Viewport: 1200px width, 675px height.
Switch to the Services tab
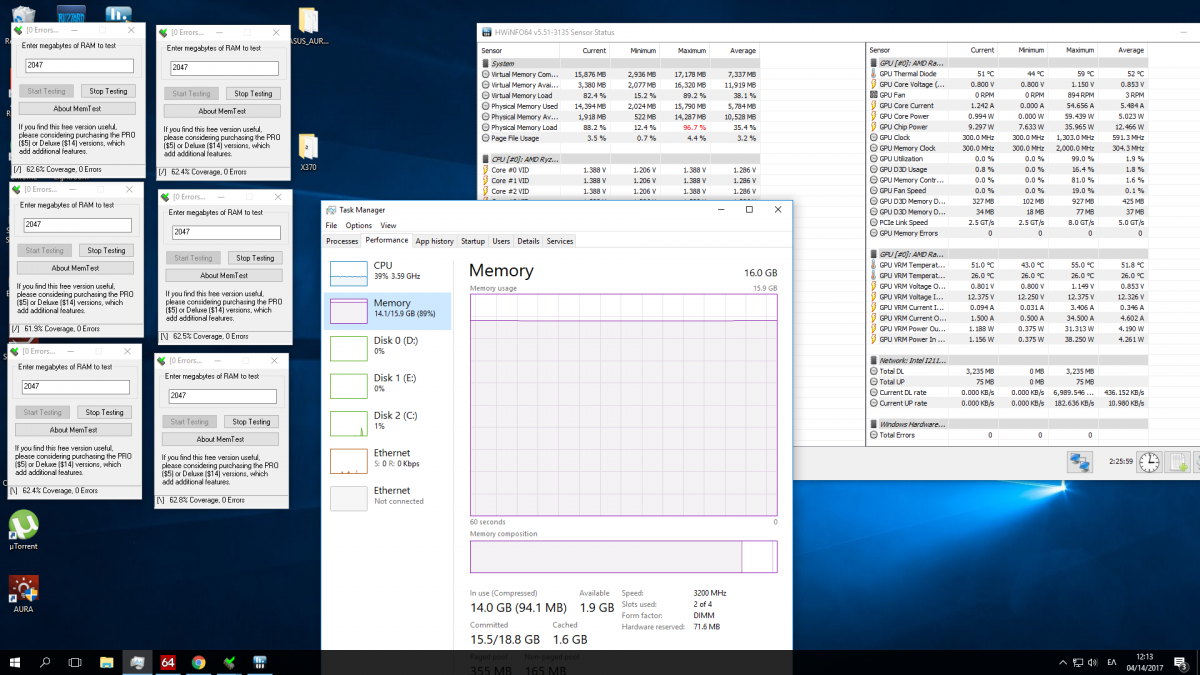tap(560, 241)
